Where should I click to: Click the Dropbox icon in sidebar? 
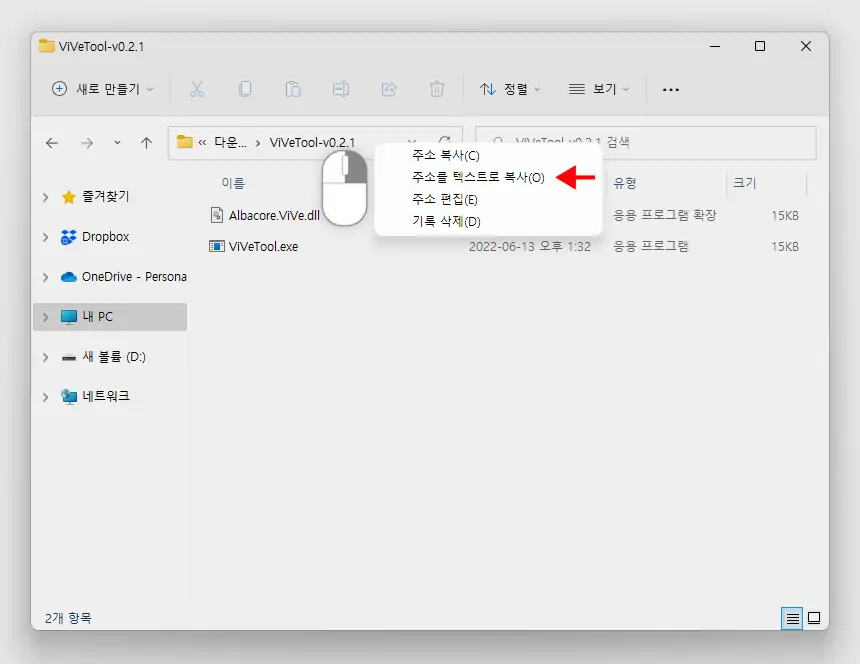(x=69, y=237)
